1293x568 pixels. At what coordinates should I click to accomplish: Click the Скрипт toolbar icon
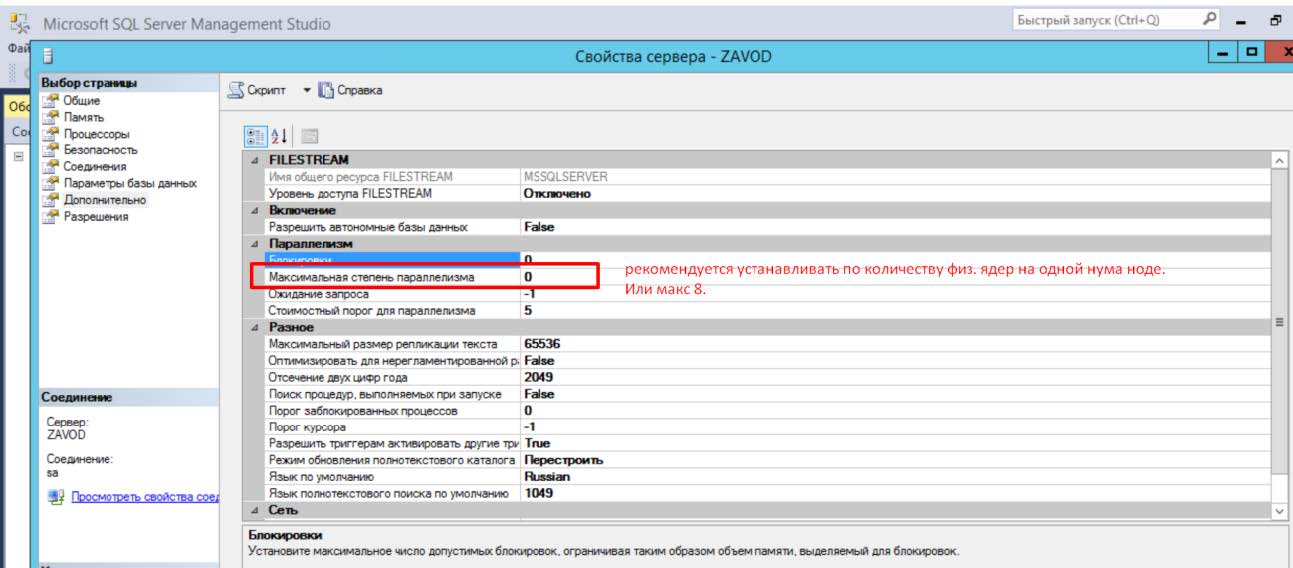coord(236,91)
